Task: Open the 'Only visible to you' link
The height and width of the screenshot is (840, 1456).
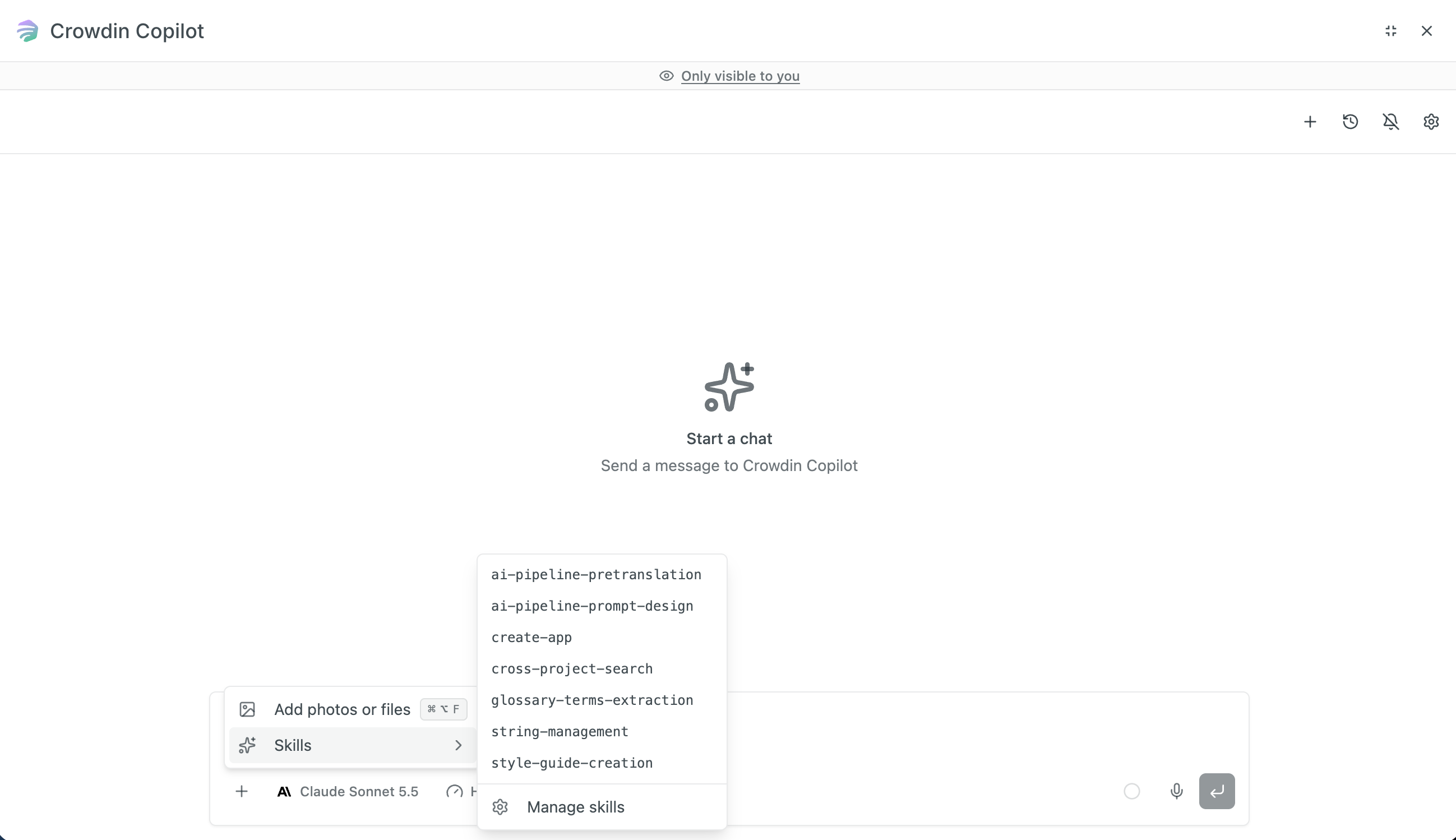Action: coord(740,76)
